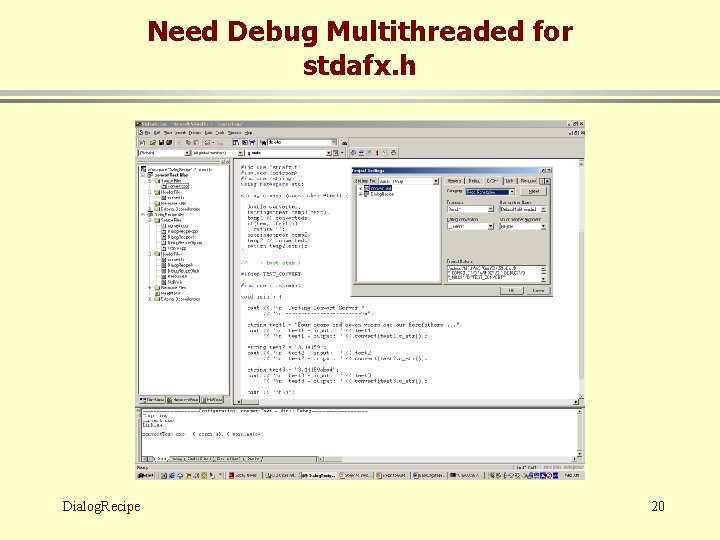720x540 pixels.
Task: Open the Use run-time library dropdown
Action: pyautogui.click(x=543, y=209)
